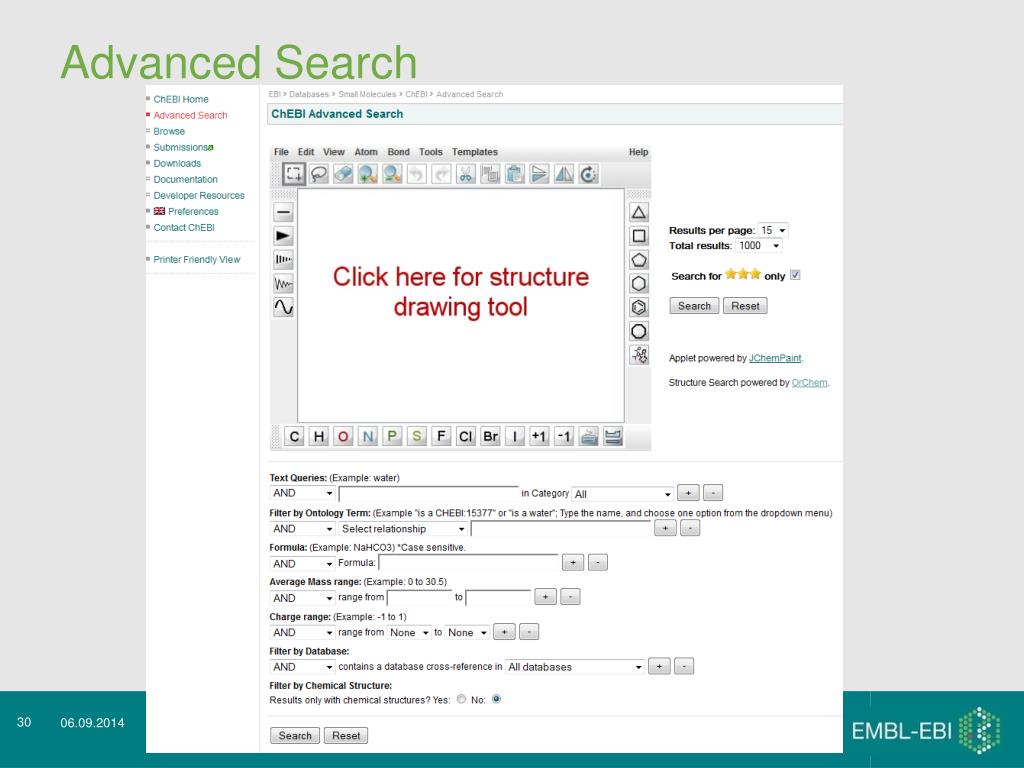The image size is (1024, 768).
Task: Click the zoom out magnifier icon
Action: [392, 174]
